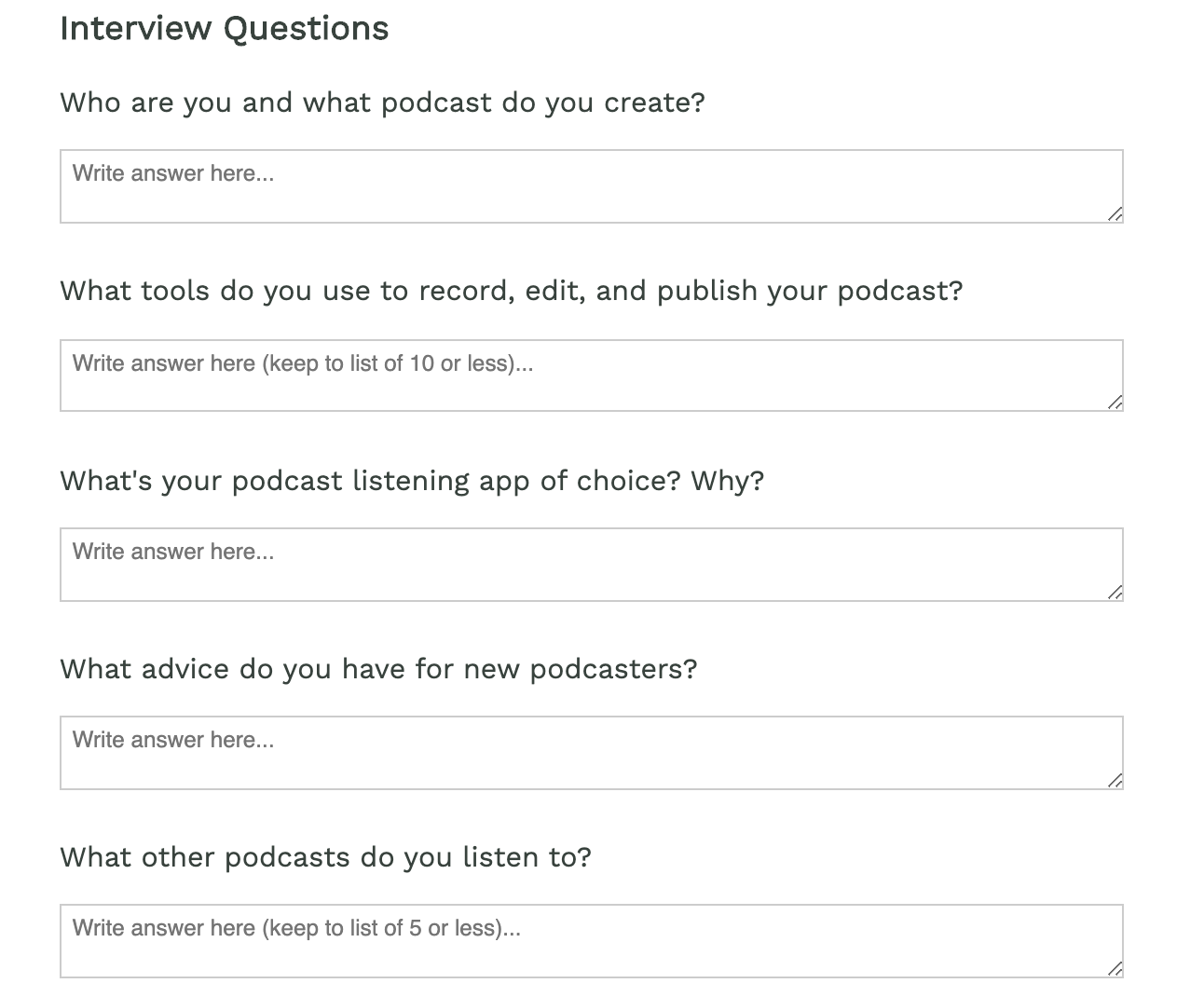This screenshot has height=997, width=1204.
Task: Click the 'What tools do you use' question label
Action: (x=511, y=291)
